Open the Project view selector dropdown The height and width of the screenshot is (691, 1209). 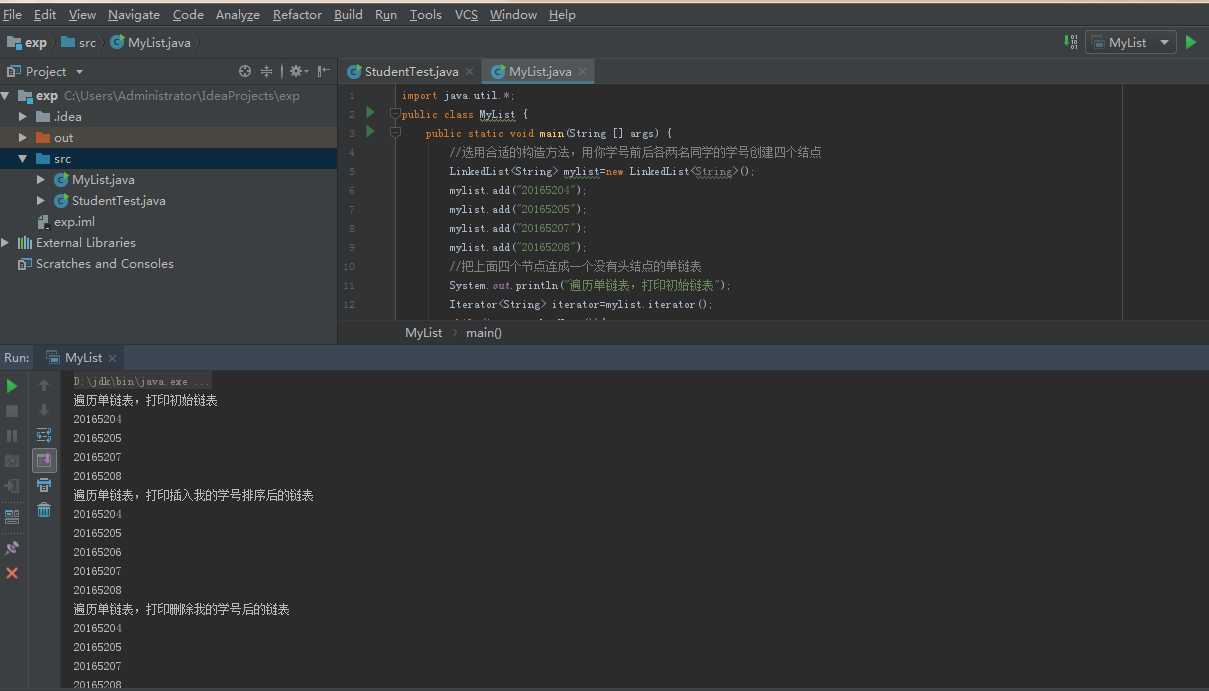(x=79, y=72)
